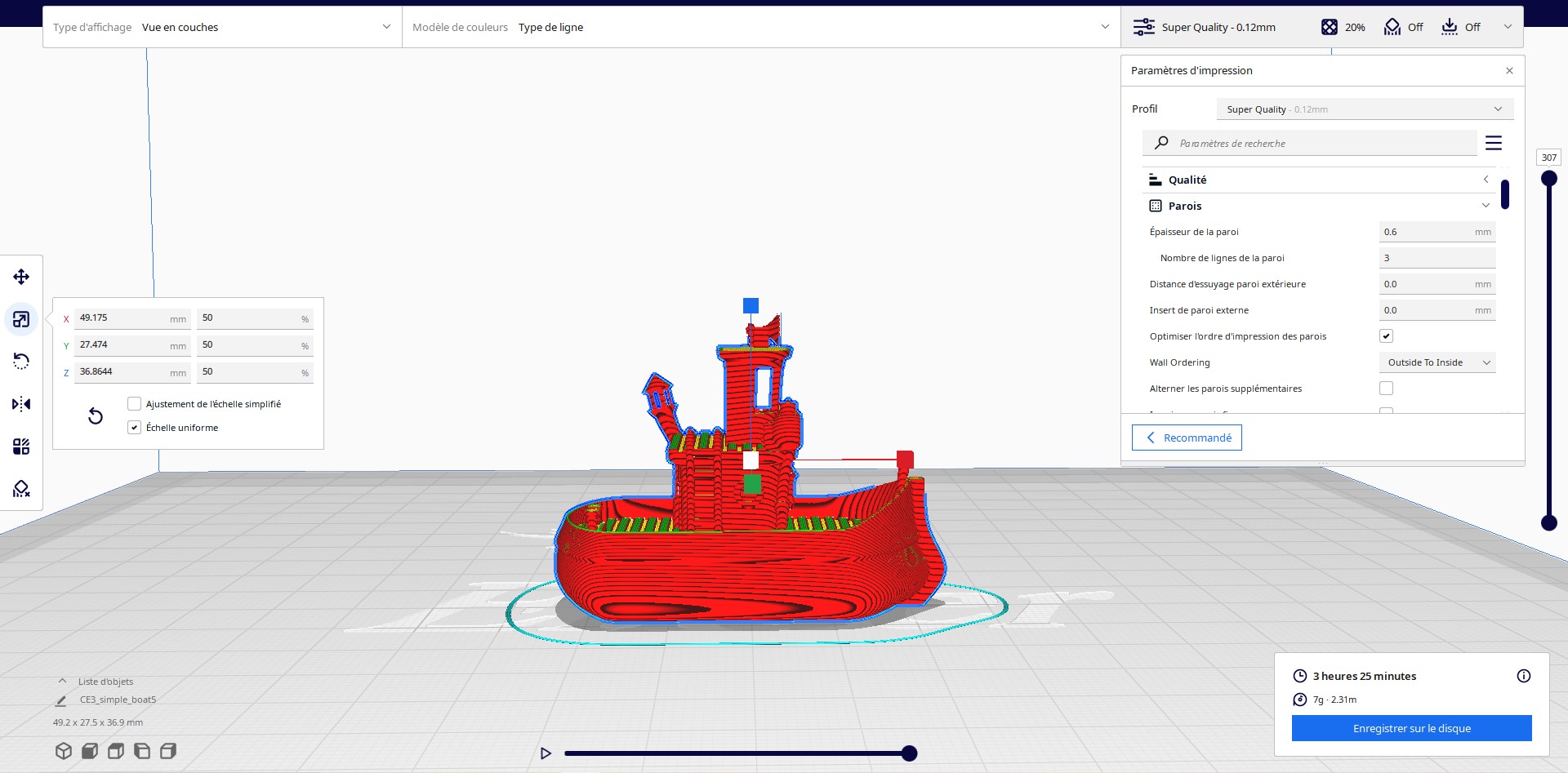Click the Y scale percent field

point(255,345)
